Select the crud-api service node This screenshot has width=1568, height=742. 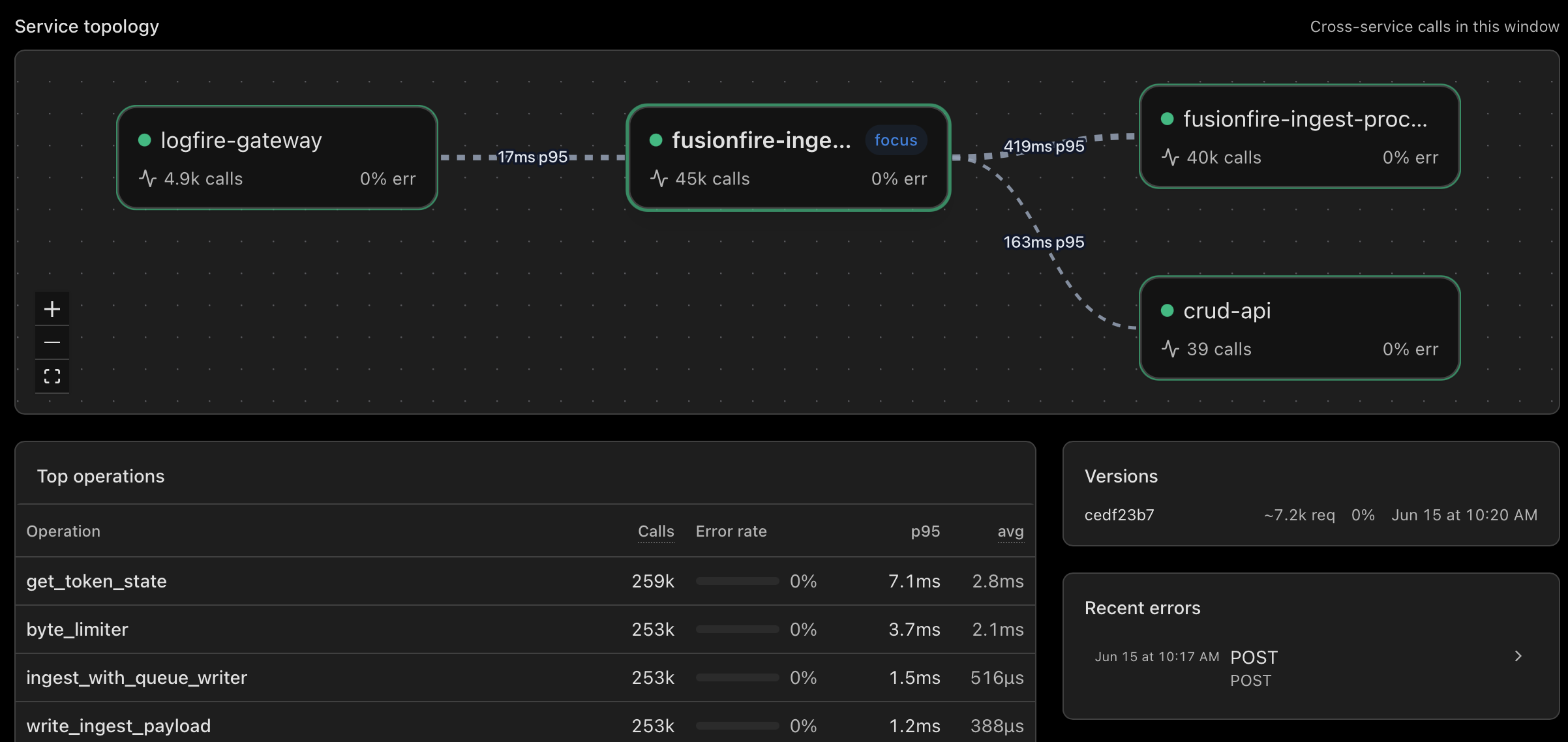click(x=1299, y=328)
